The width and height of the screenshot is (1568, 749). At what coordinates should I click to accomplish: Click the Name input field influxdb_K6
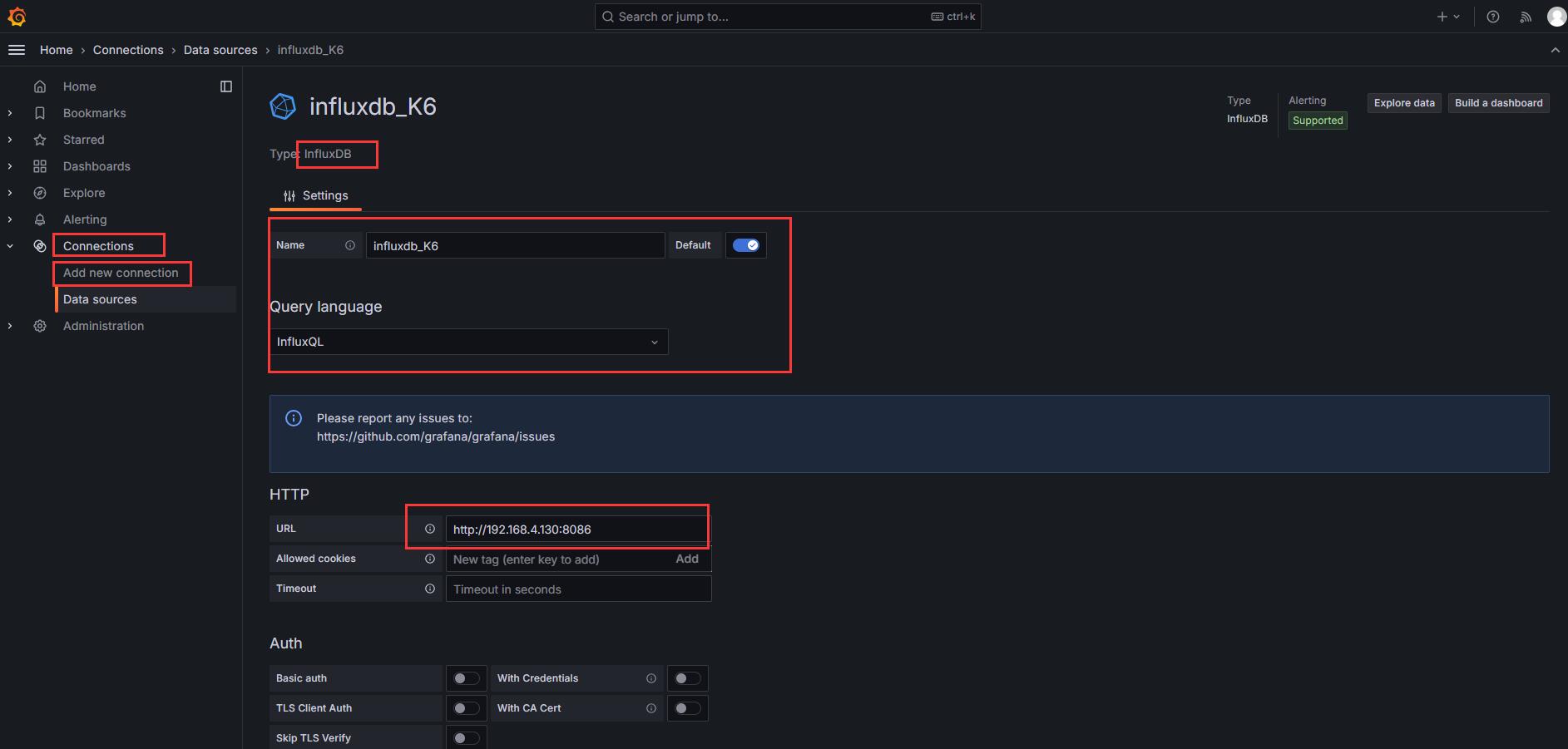(x=516, y=245)
